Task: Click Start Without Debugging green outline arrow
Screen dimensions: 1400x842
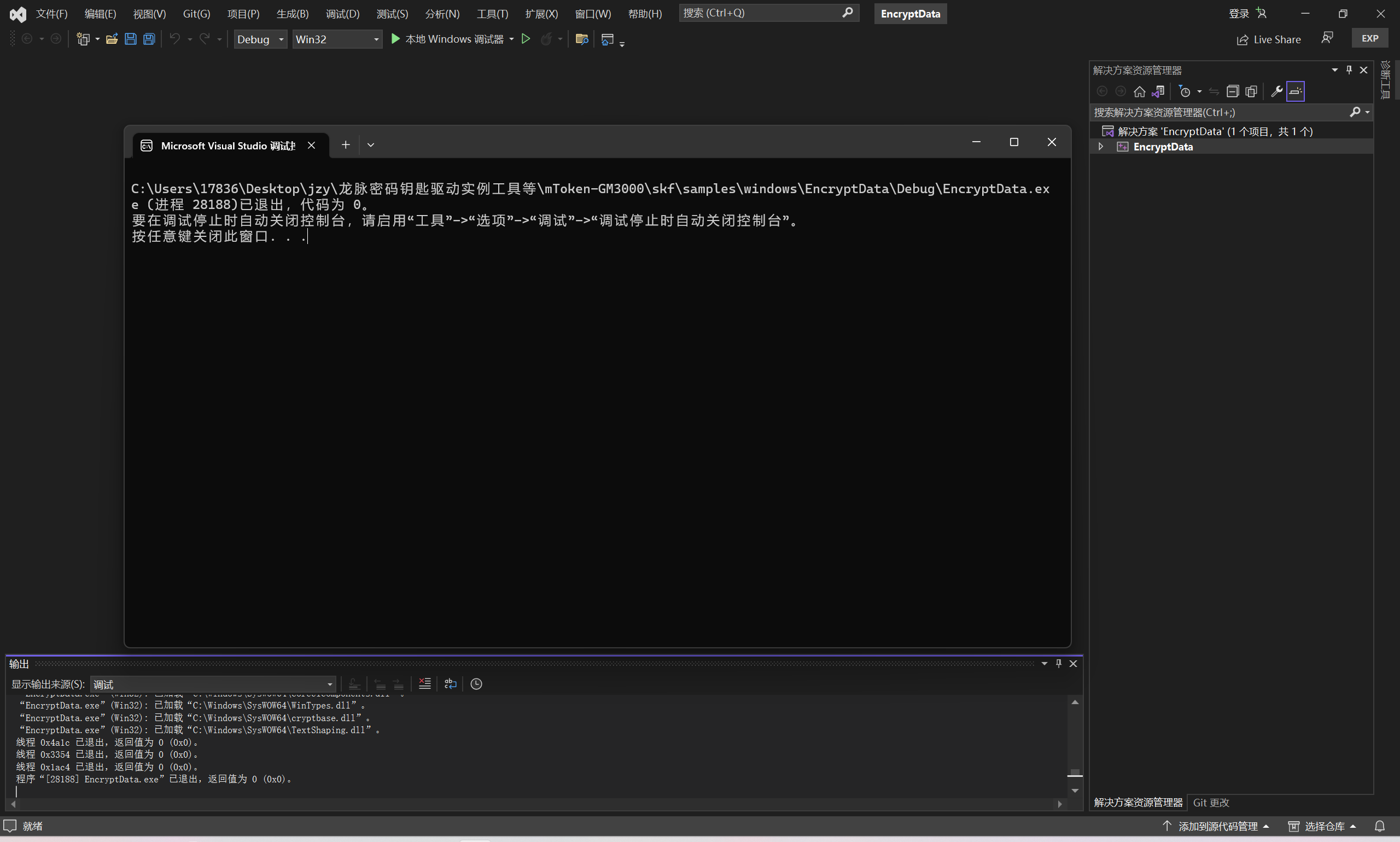Action: [526, 39]
